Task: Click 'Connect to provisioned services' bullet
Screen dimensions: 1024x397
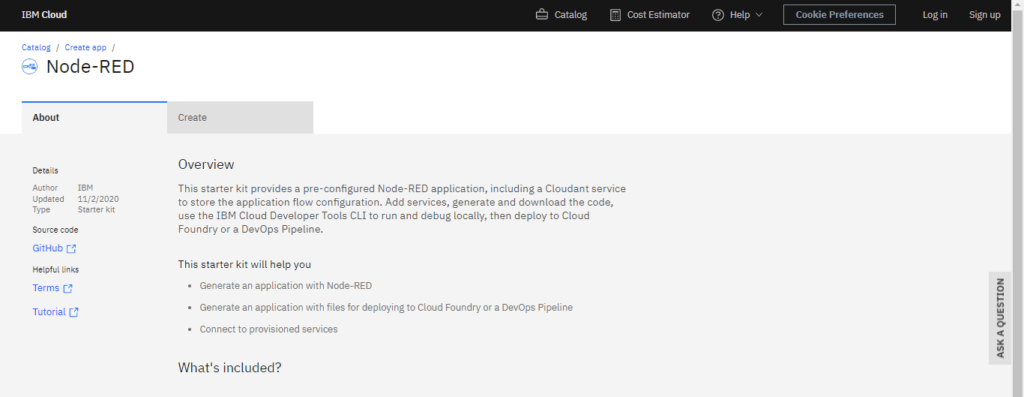Action: 268,330
